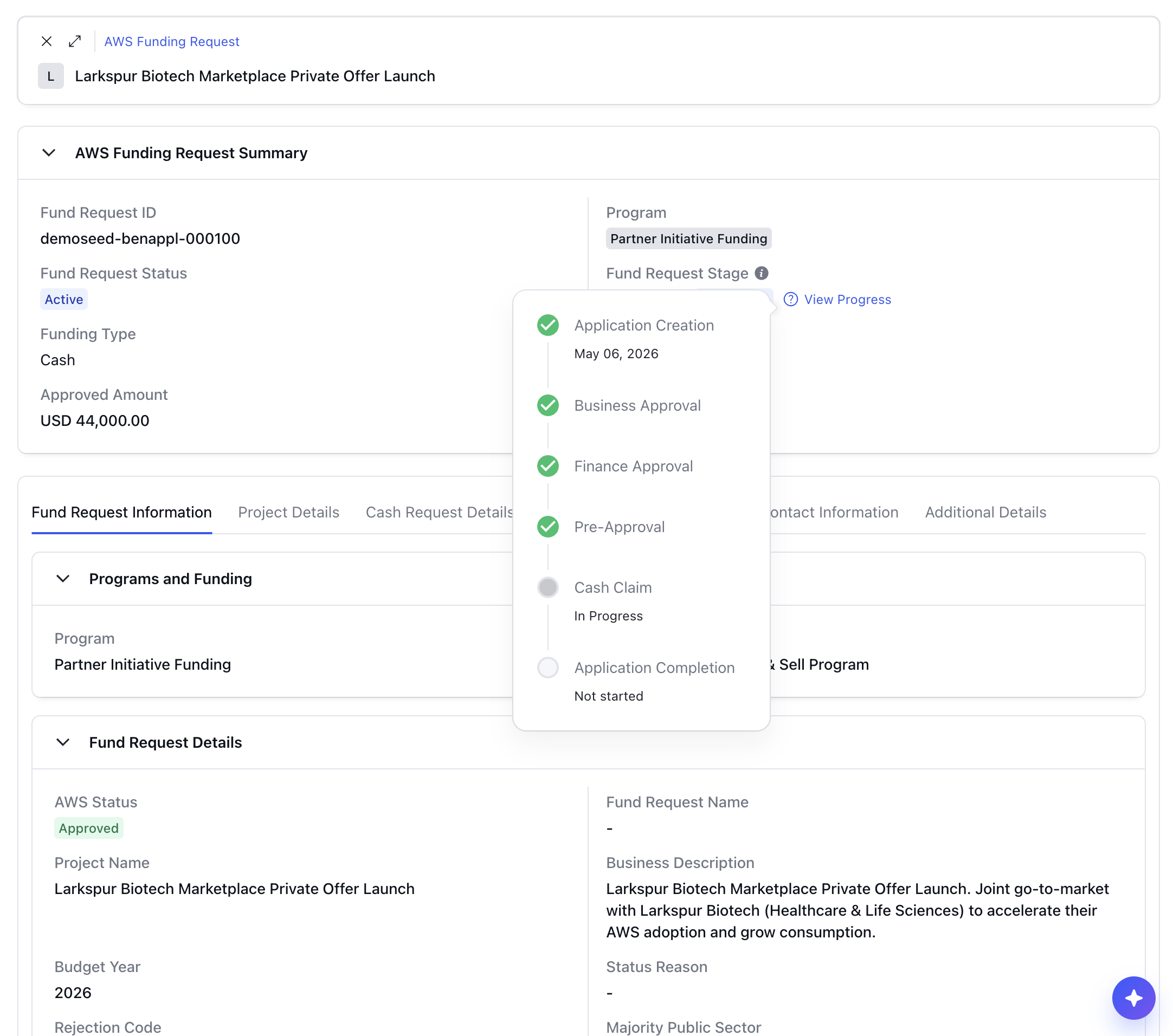Click the Budget Year value 2026
This screenshot has width=1173, height=1036.
pos(73,993)
